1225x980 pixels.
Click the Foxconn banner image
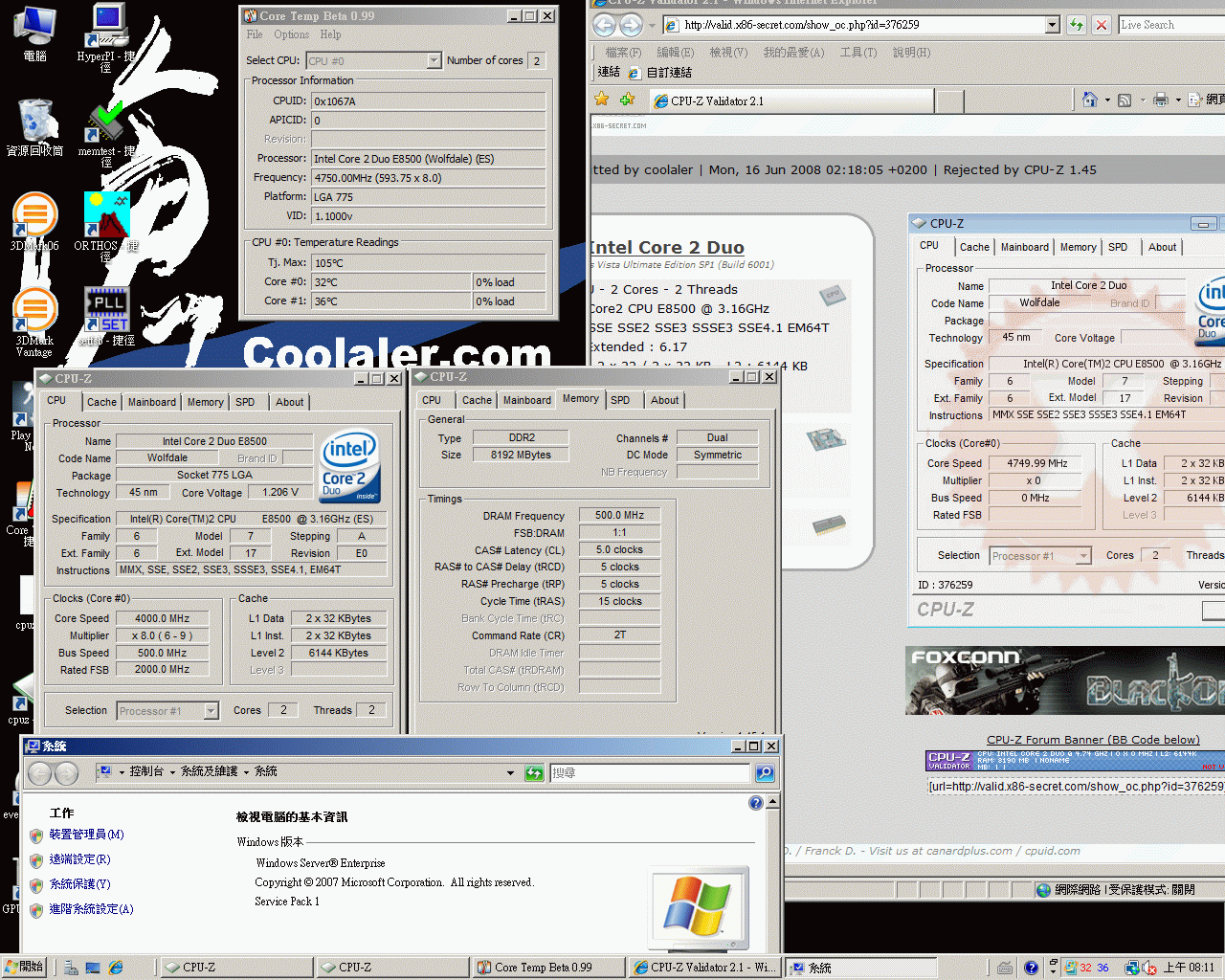[1065, 680]
